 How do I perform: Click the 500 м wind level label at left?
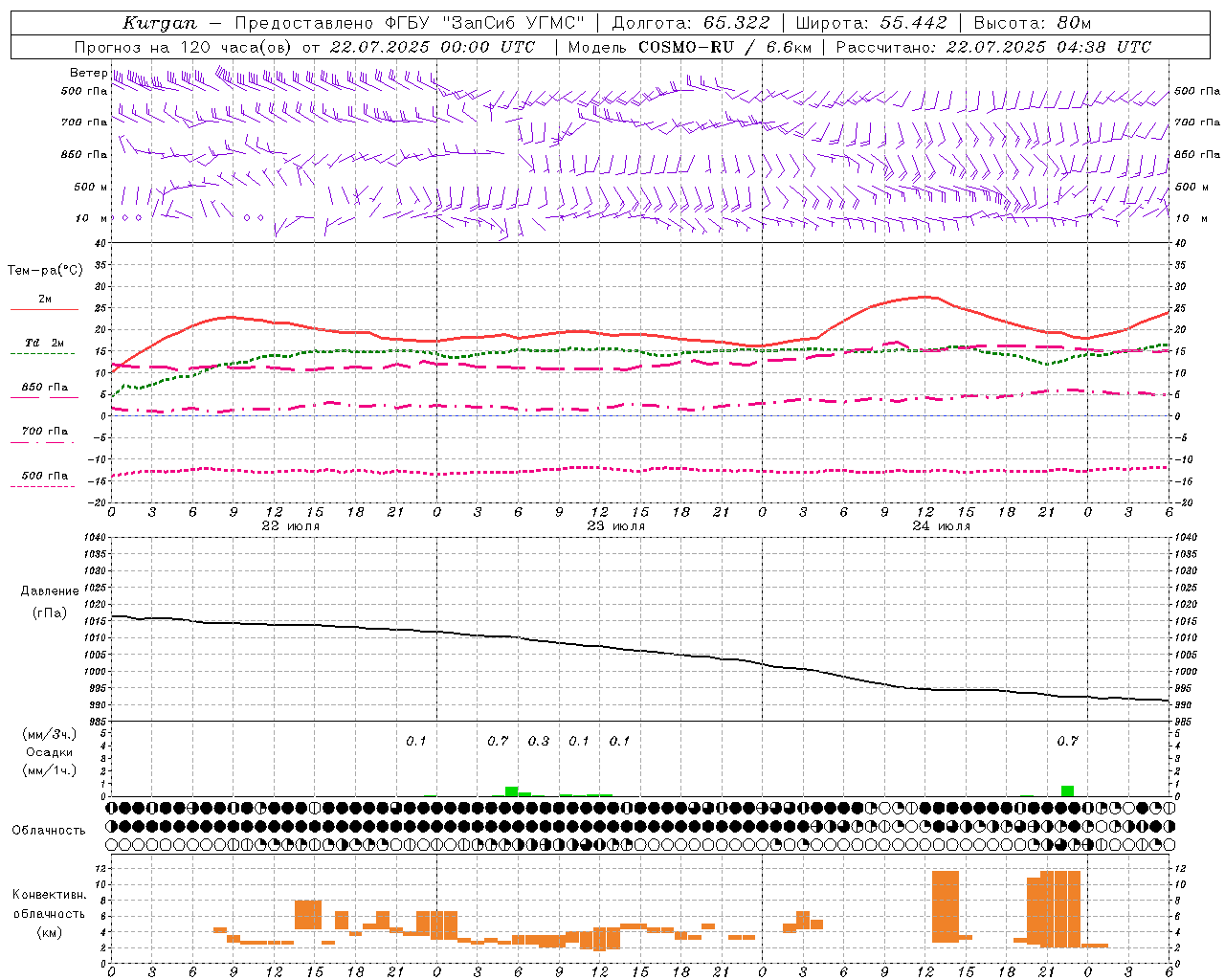[x=91, y=187]
